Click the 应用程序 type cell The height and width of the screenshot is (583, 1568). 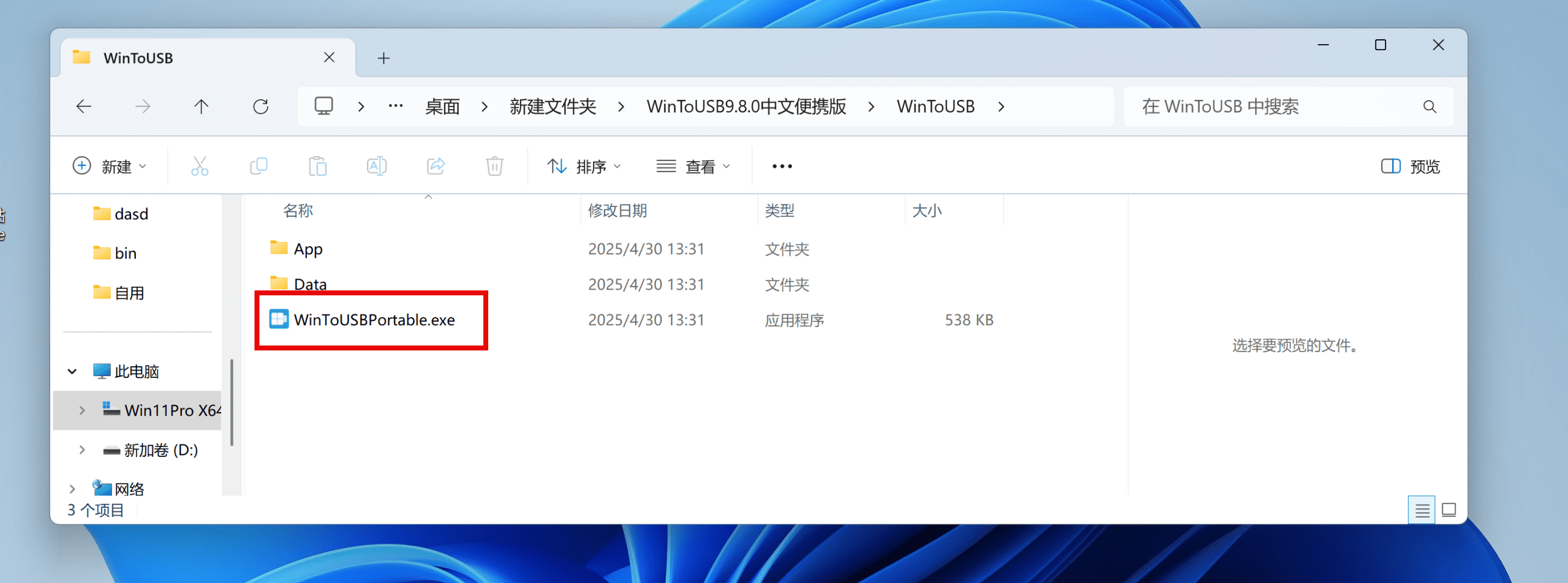(794, 320)
